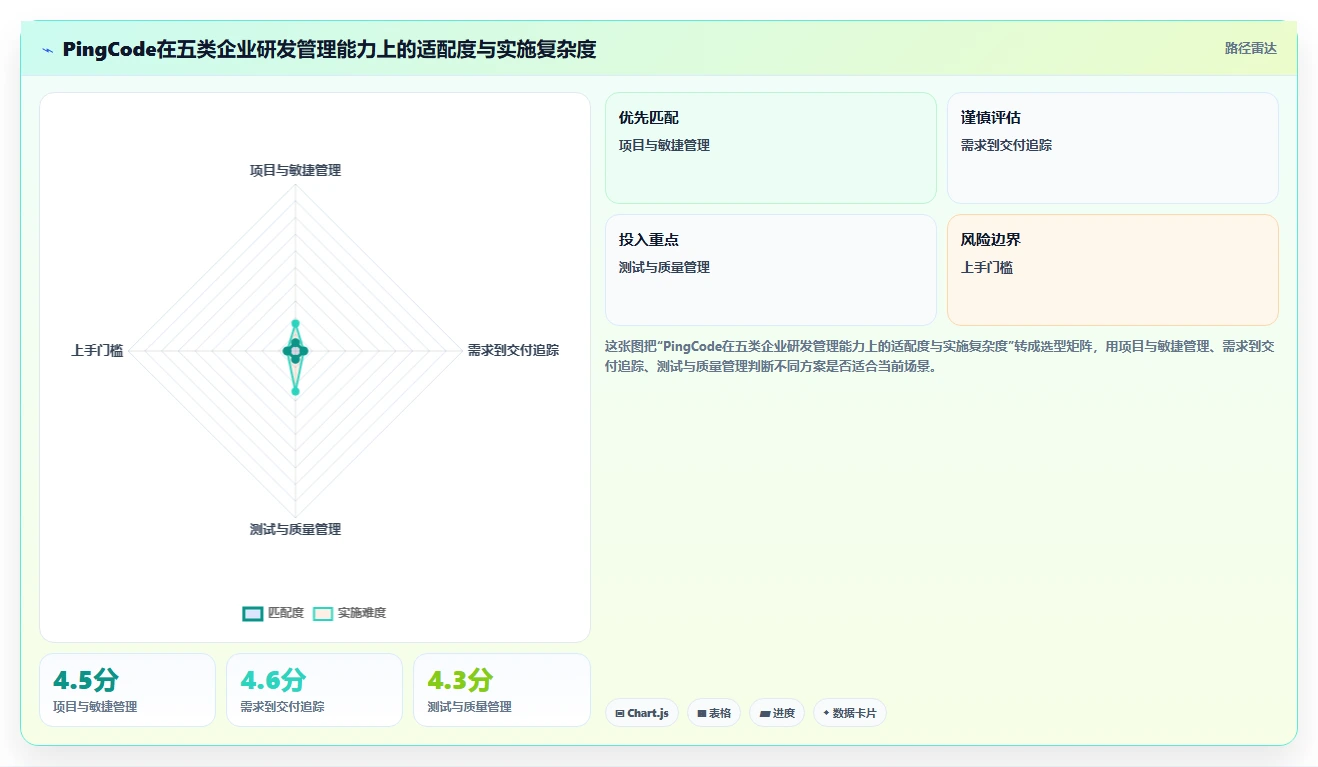Screen dimensions: 1318x767
Task: Click 需求到交付追踪 text in 谨慎评估 card
Action: coord(1006,145)
